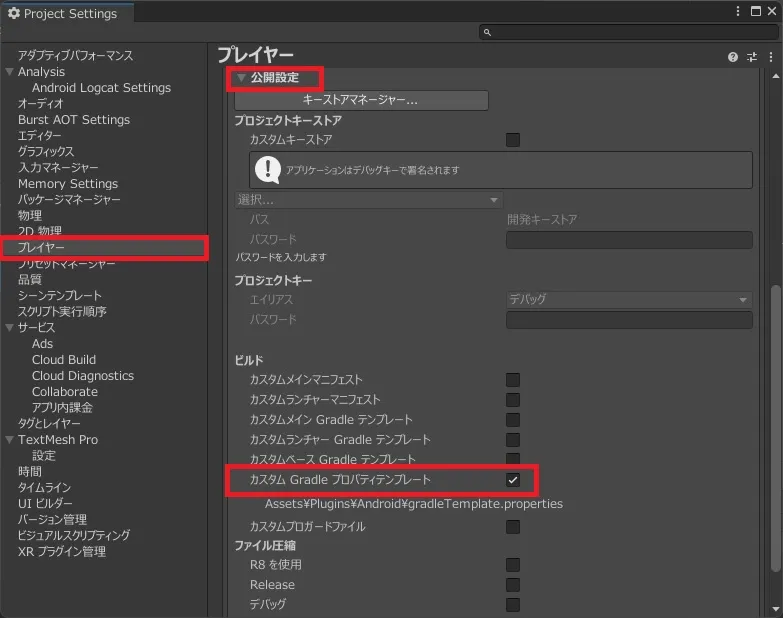Image resolution: width=783 pixels, height=618 pixels.
Task: Open アプリ内課金 service settings
Action: 62,408
